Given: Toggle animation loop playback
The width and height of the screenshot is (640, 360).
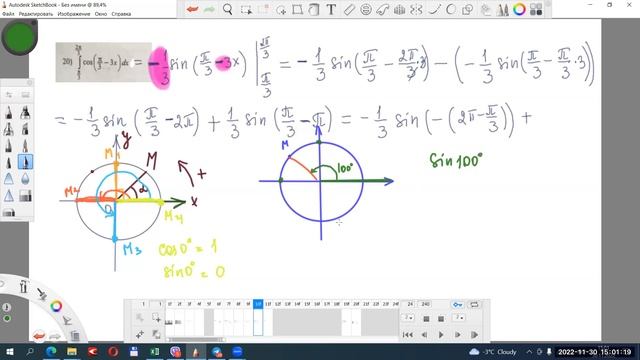Looking at the screenshot, I should pyautogui.click(x=474, y=304).
